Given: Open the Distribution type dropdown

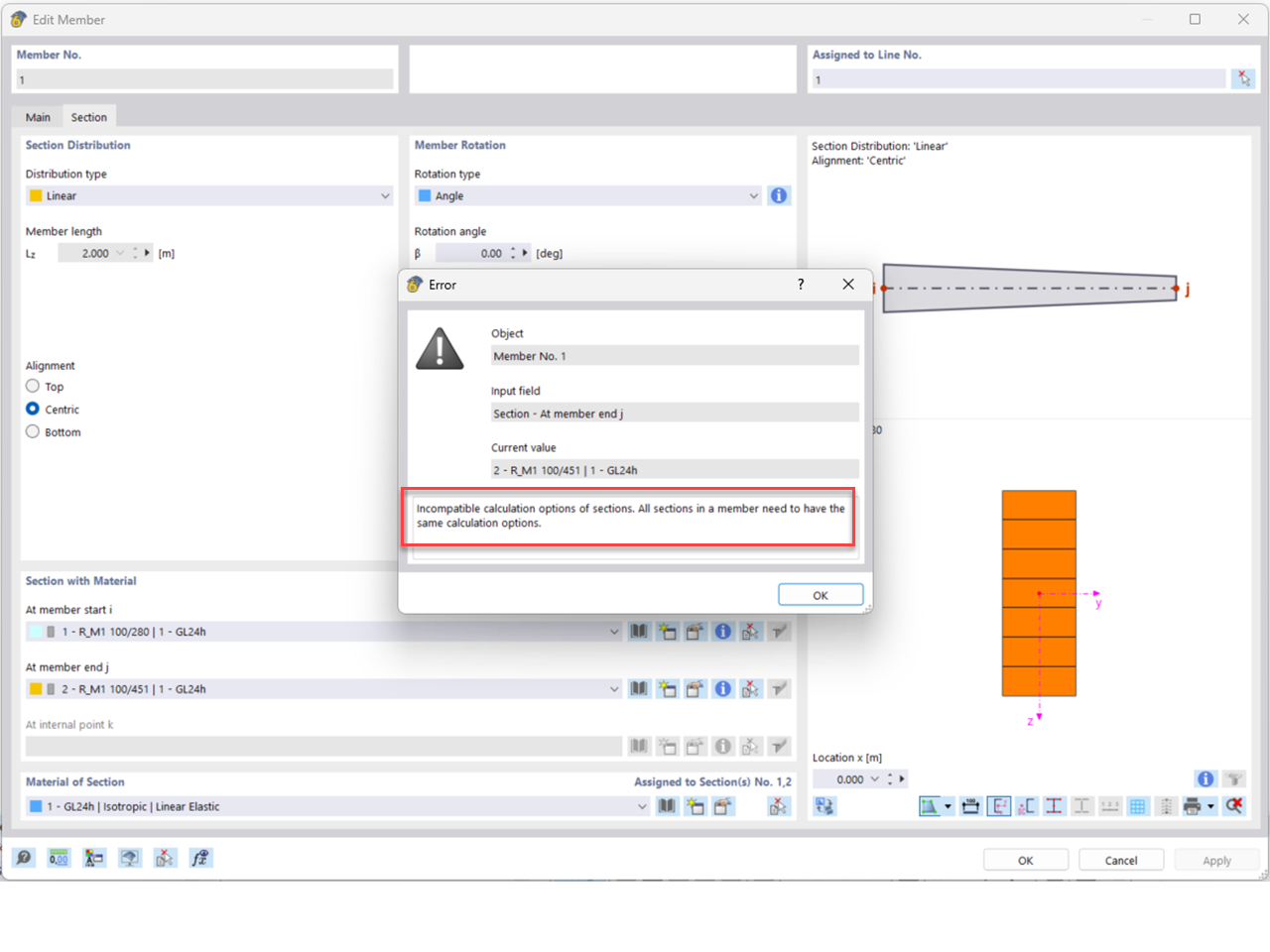Looking at the screenshot, I should click(385, 195).
